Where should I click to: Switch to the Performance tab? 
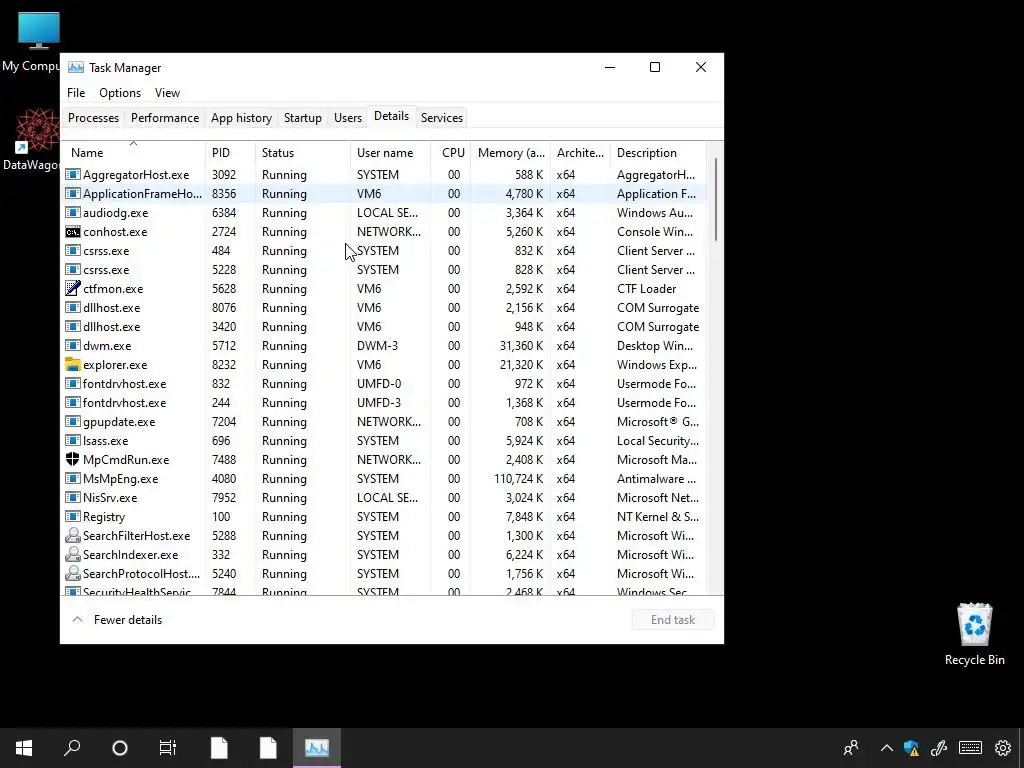pyautogui.click(x=165, y=118)
